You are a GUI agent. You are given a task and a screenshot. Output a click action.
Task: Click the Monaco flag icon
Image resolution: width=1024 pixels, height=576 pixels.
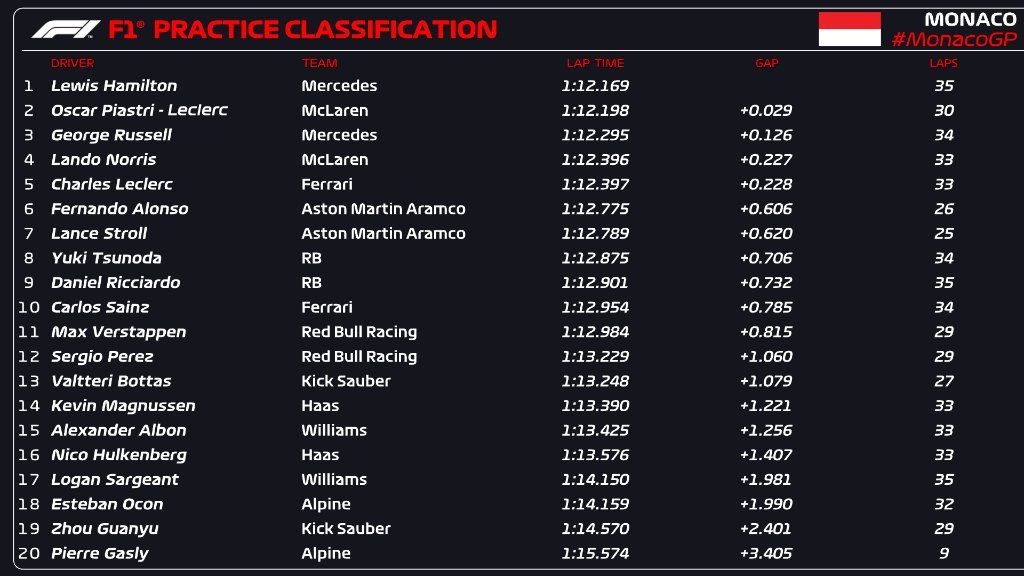coord(849,29)
